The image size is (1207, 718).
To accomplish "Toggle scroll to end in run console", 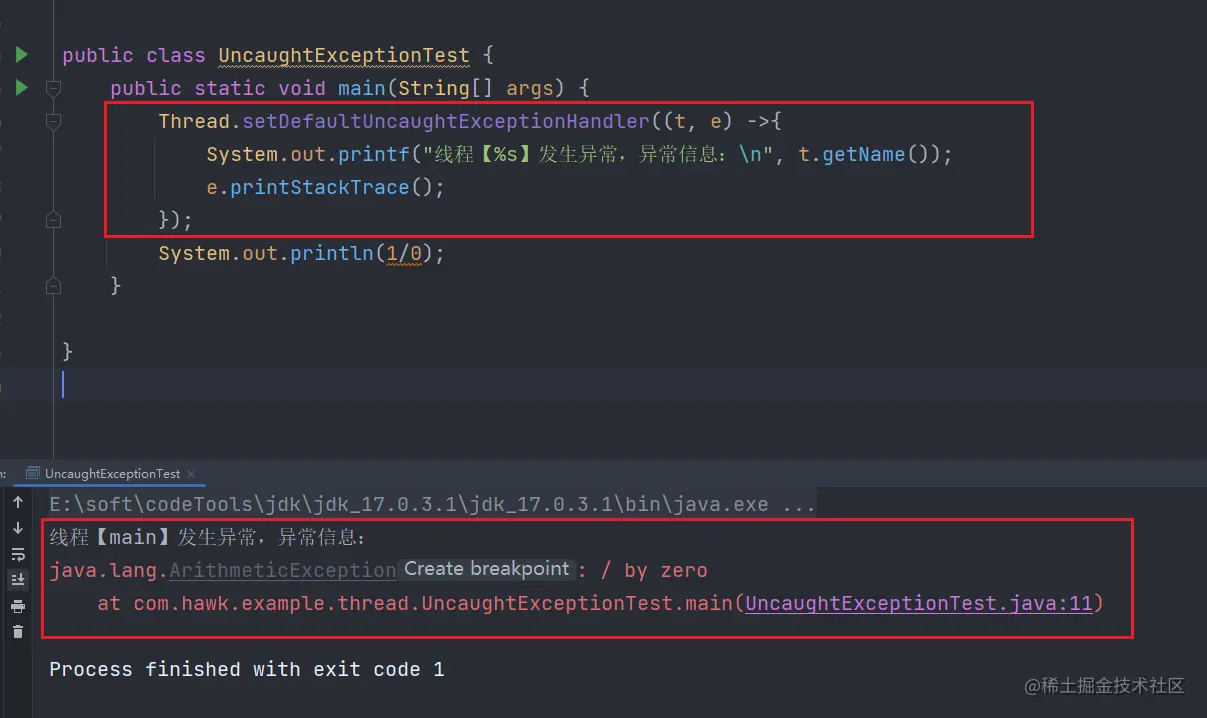I will coord(17,580).
